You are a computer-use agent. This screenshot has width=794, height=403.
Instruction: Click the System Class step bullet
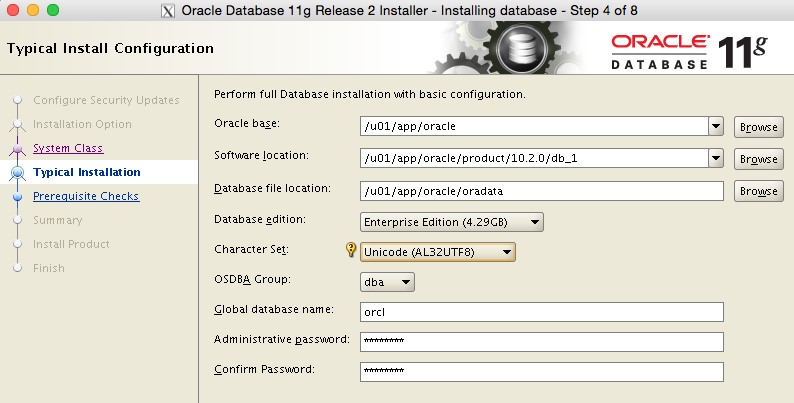coord(18,148)
